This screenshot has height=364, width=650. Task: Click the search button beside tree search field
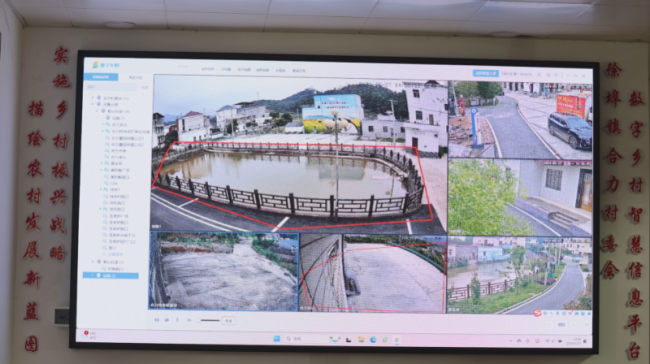coord(145,87)
